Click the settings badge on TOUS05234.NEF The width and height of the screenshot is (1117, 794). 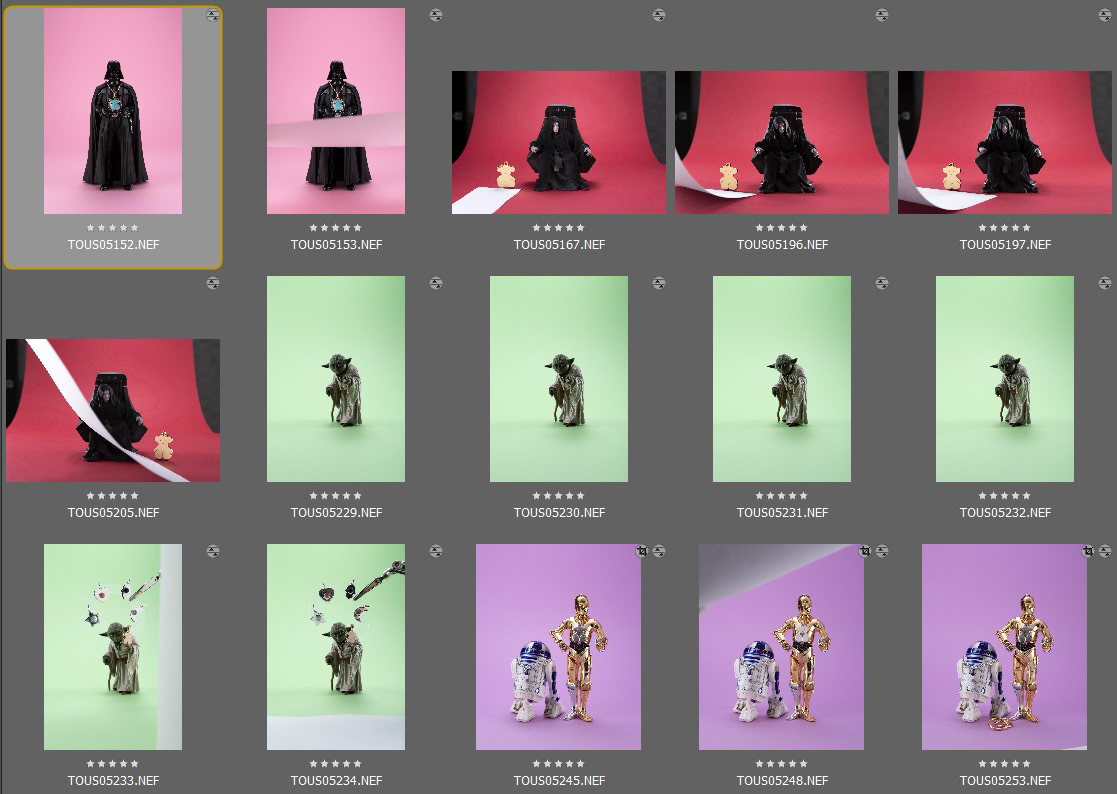coord(436,550)
